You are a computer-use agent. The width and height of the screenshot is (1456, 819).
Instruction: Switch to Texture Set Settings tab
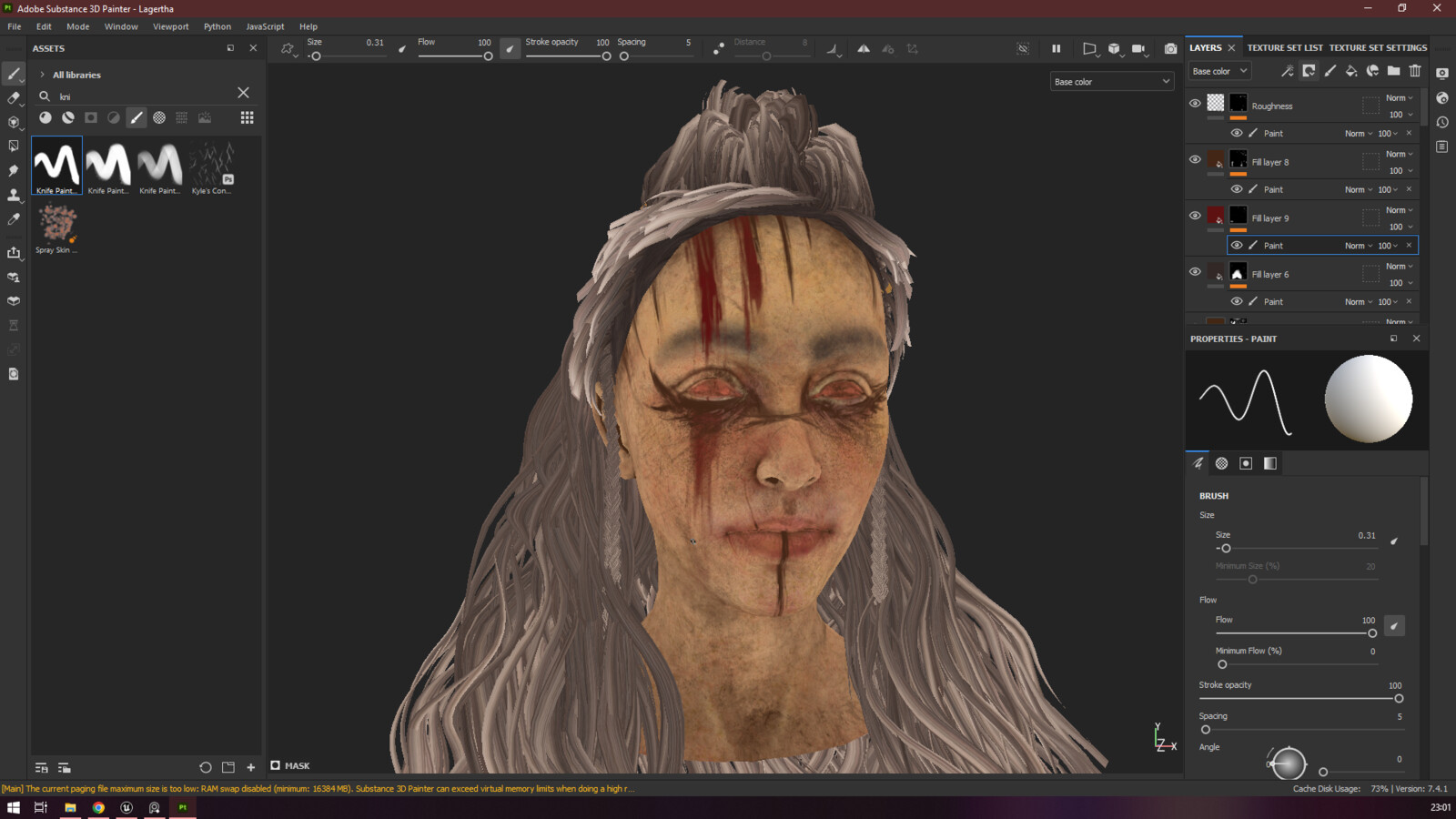coord(1378,47)
